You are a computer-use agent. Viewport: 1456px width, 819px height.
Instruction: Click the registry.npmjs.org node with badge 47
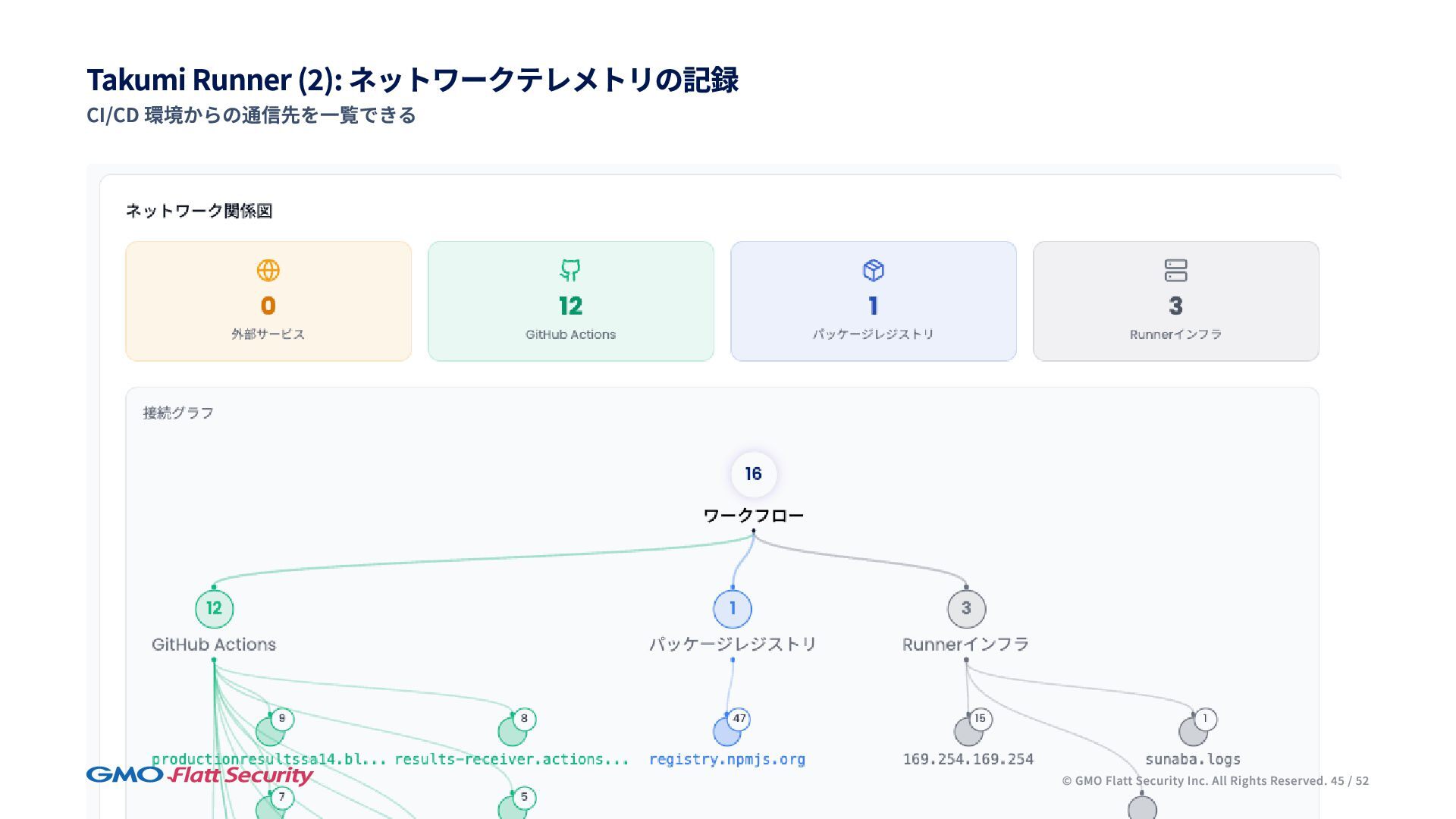click(726, 732)
